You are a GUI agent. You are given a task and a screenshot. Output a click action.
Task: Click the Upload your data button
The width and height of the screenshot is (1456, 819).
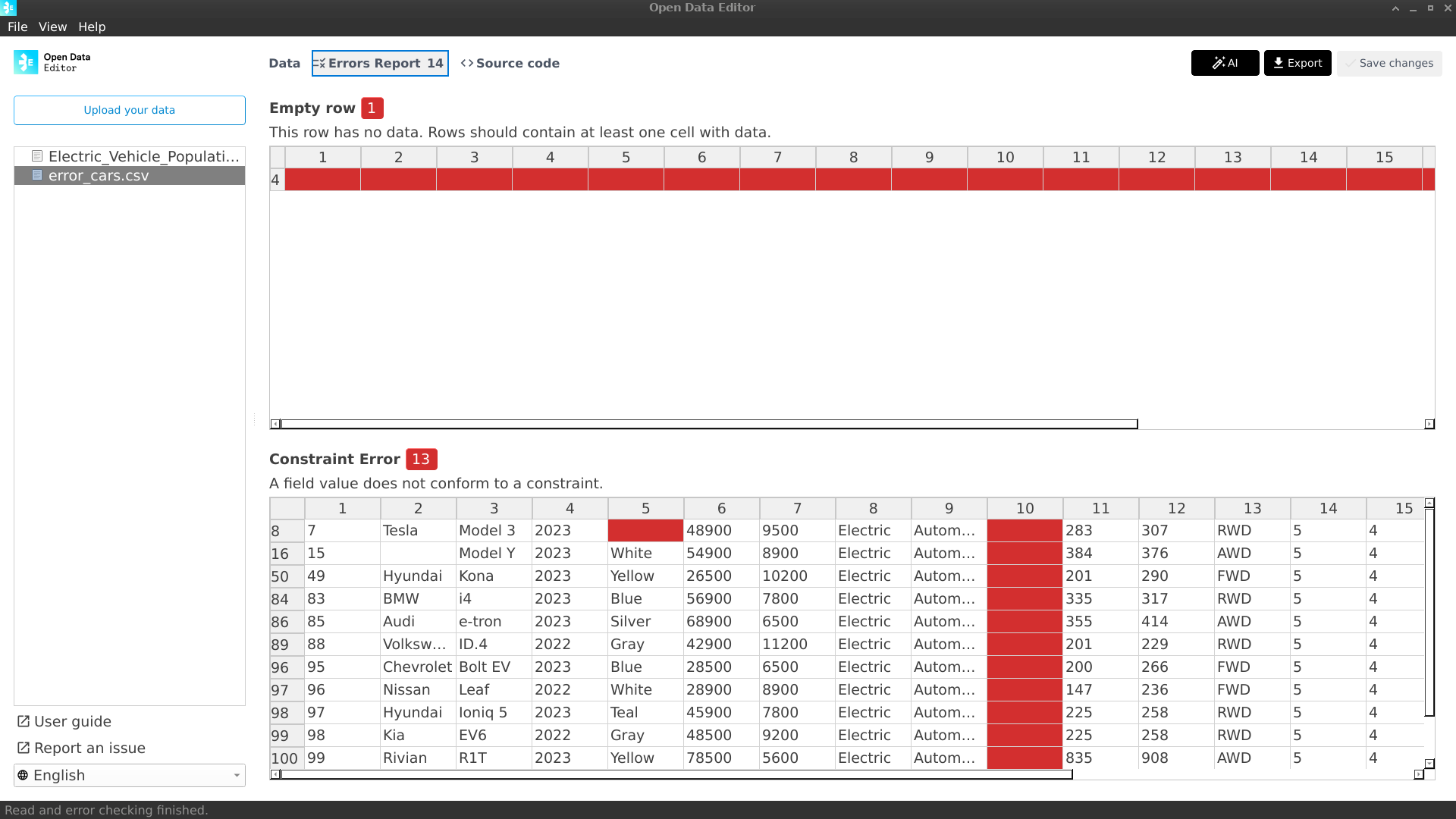[130, 110]
